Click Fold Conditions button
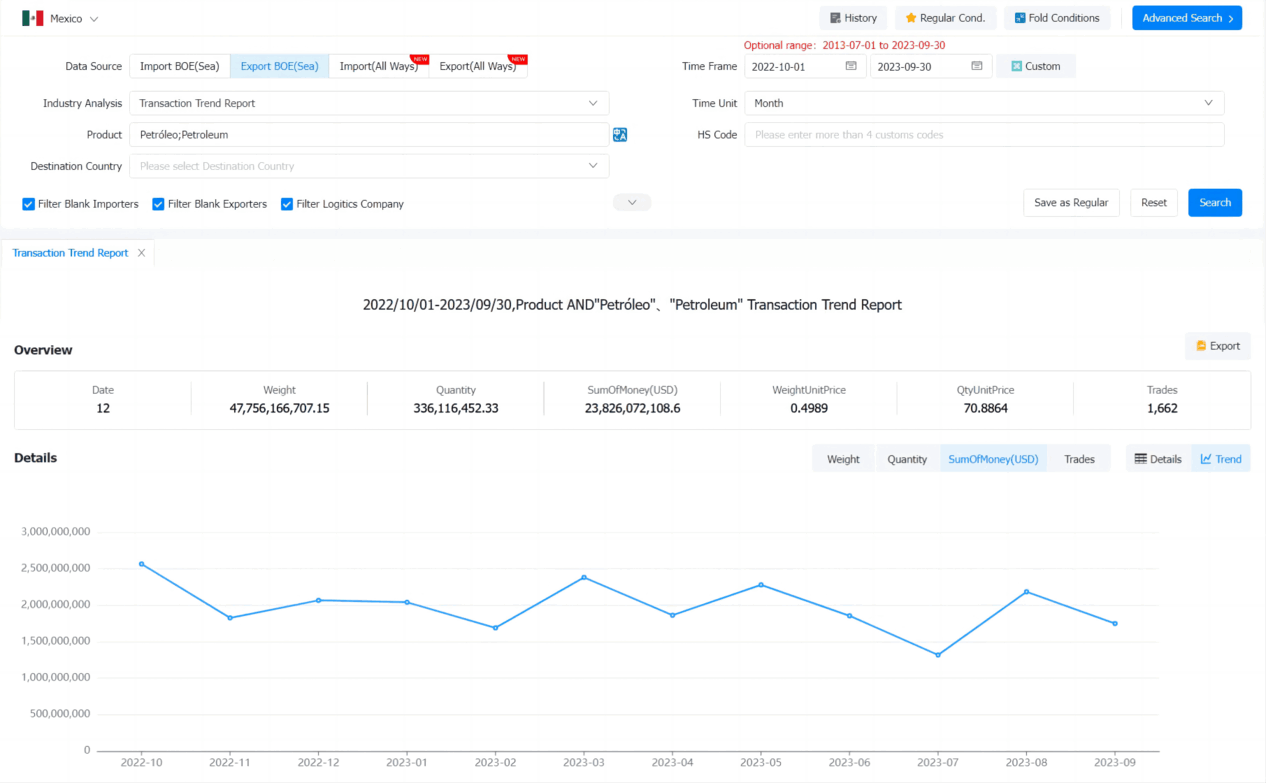This screenshot has height=783, width=1266. 1057,18
